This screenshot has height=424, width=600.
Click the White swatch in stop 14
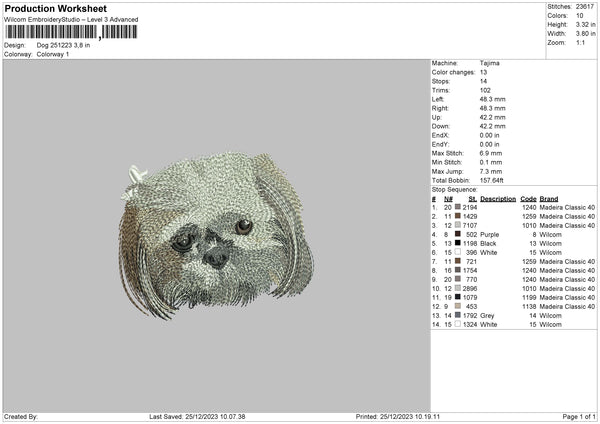[x=458, y=325]
